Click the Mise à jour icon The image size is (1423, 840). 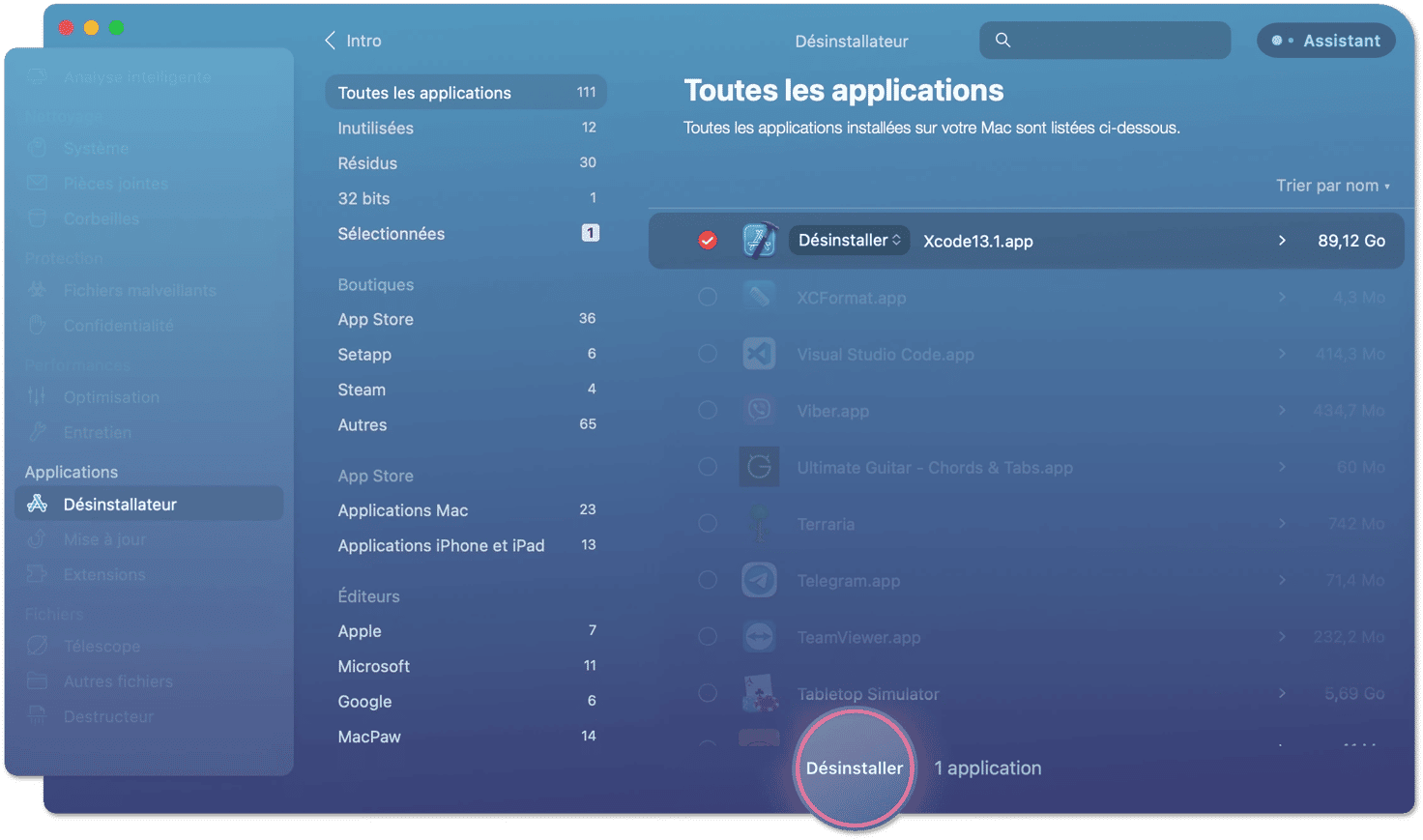(x=37, y=538)
